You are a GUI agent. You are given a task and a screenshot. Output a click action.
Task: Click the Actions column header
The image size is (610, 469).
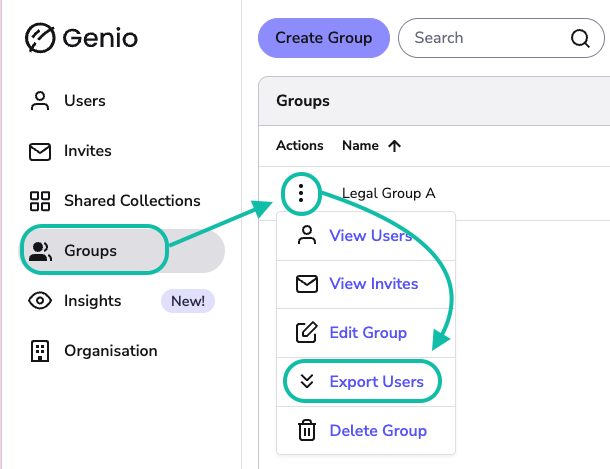(x=300, y=146)
